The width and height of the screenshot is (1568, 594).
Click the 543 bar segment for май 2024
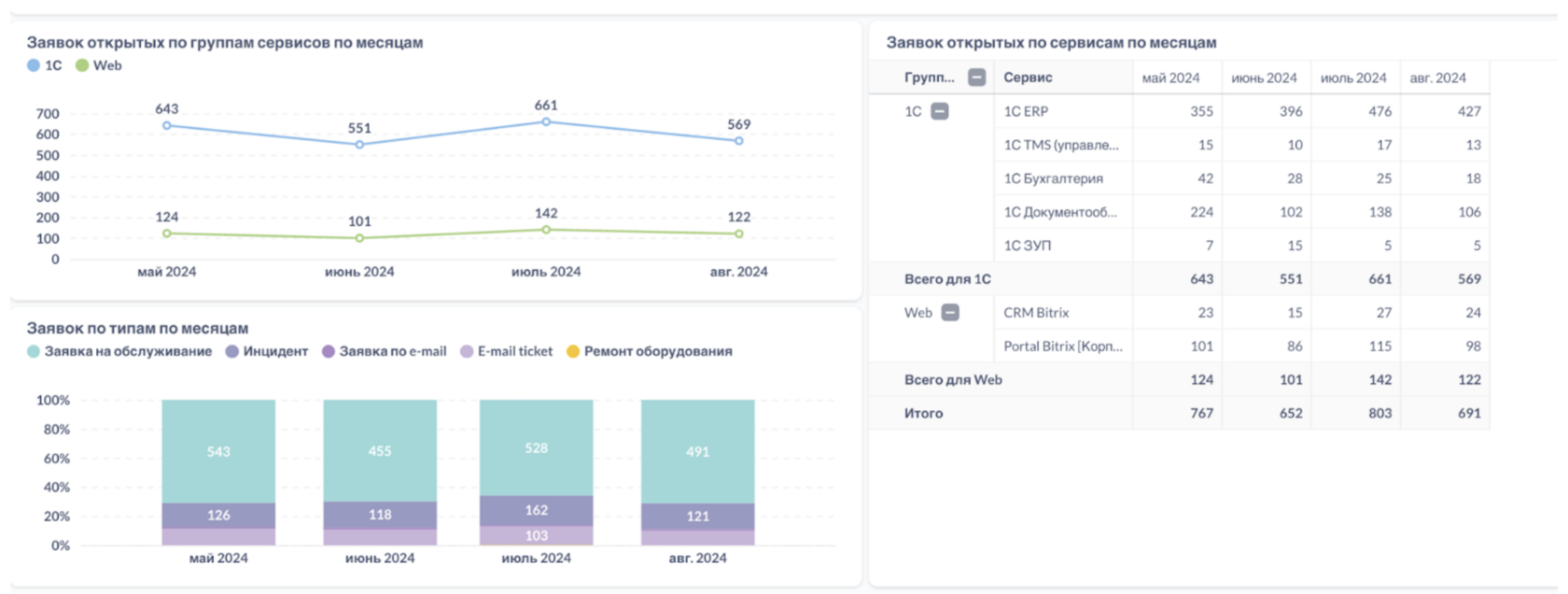click(x=218, y=451)
